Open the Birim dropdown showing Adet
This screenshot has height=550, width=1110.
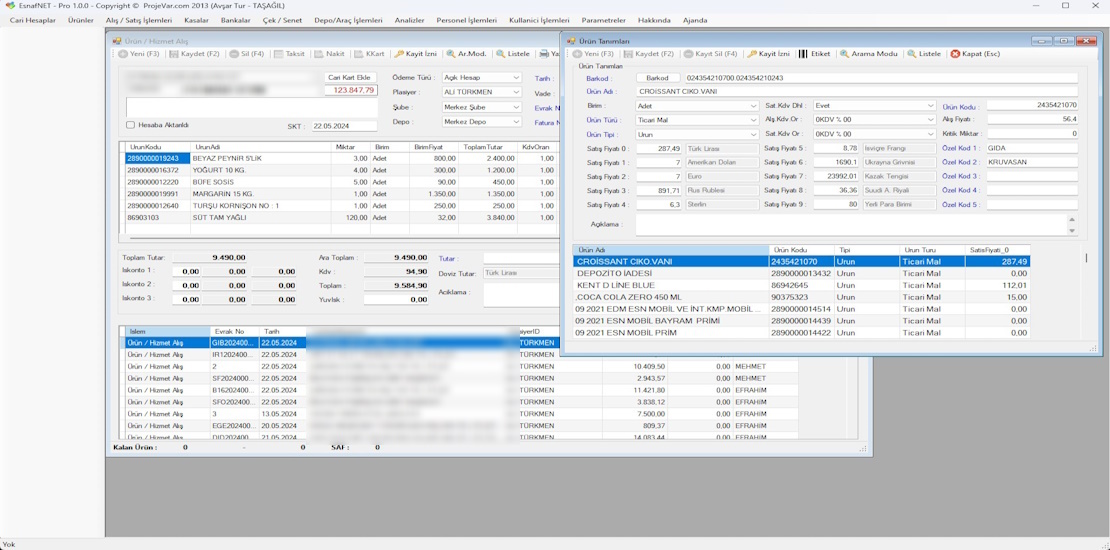(697, 105)
